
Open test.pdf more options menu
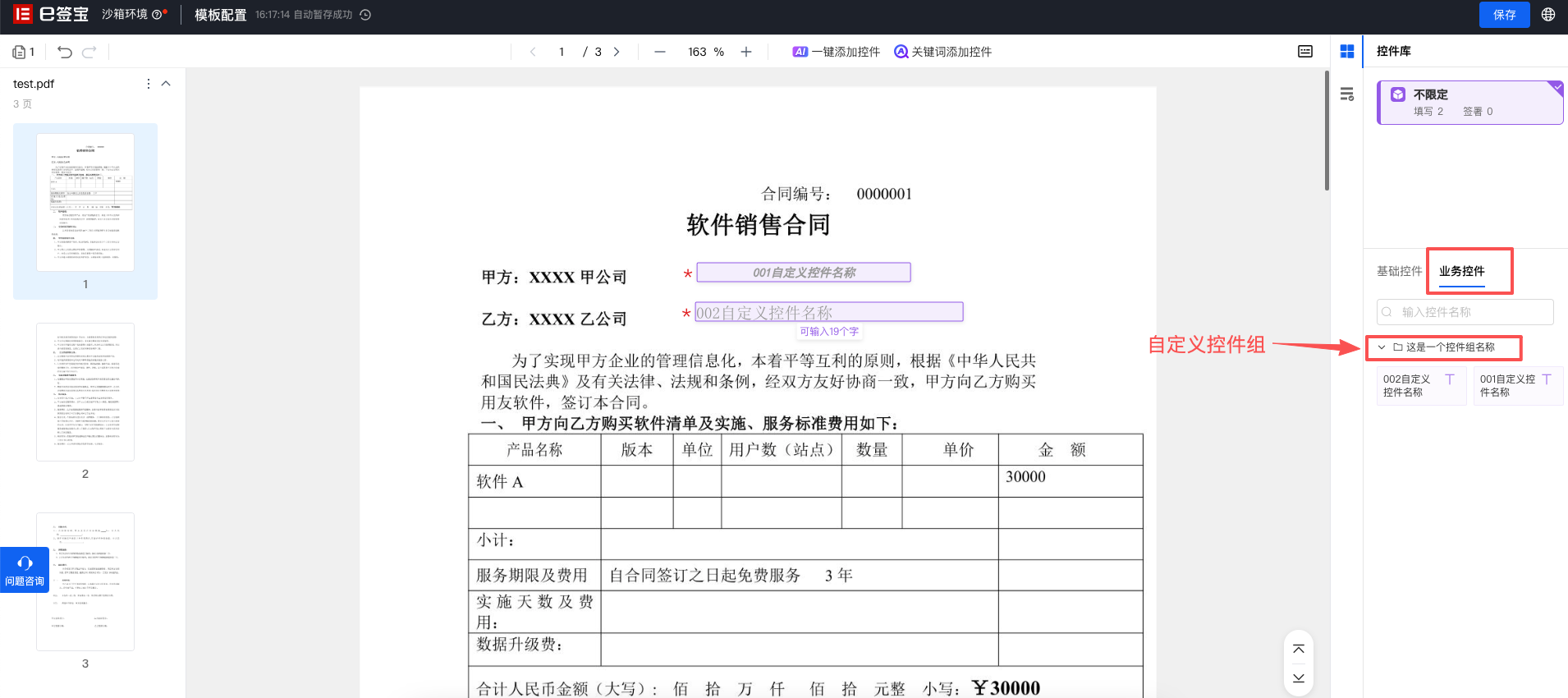tap(148, 84)
